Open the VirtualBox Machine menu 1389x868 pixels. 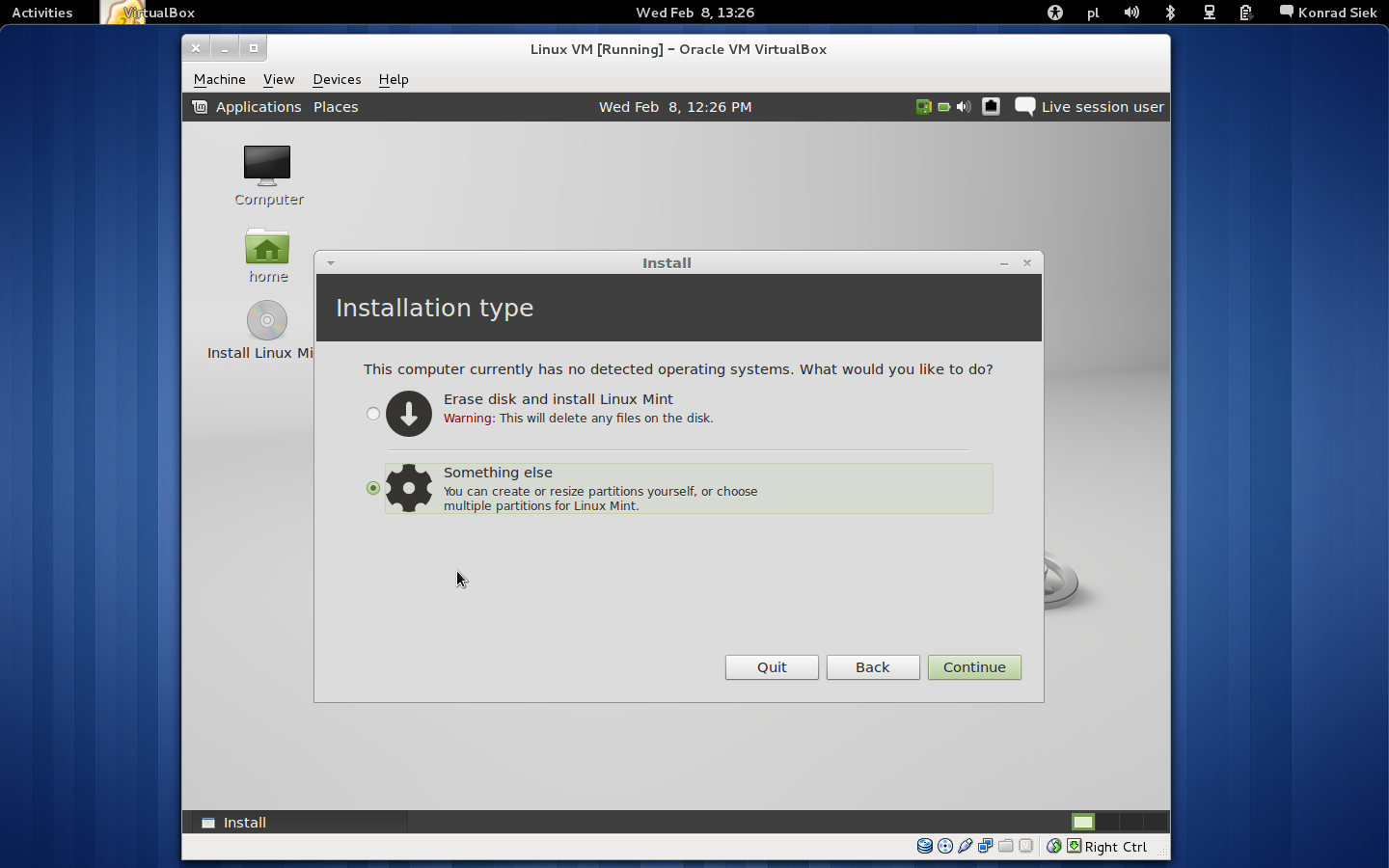tap(219, 79)
